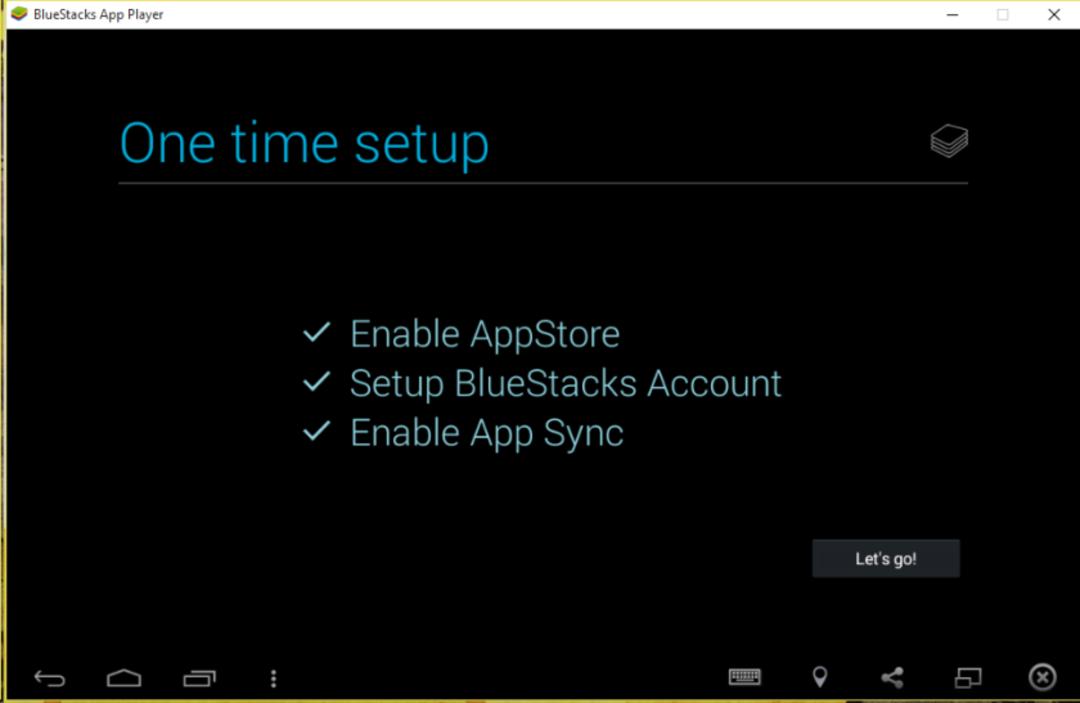Click the Android back arrow icon
Viewport: 1080px width, 703px height.
[50, 679]
